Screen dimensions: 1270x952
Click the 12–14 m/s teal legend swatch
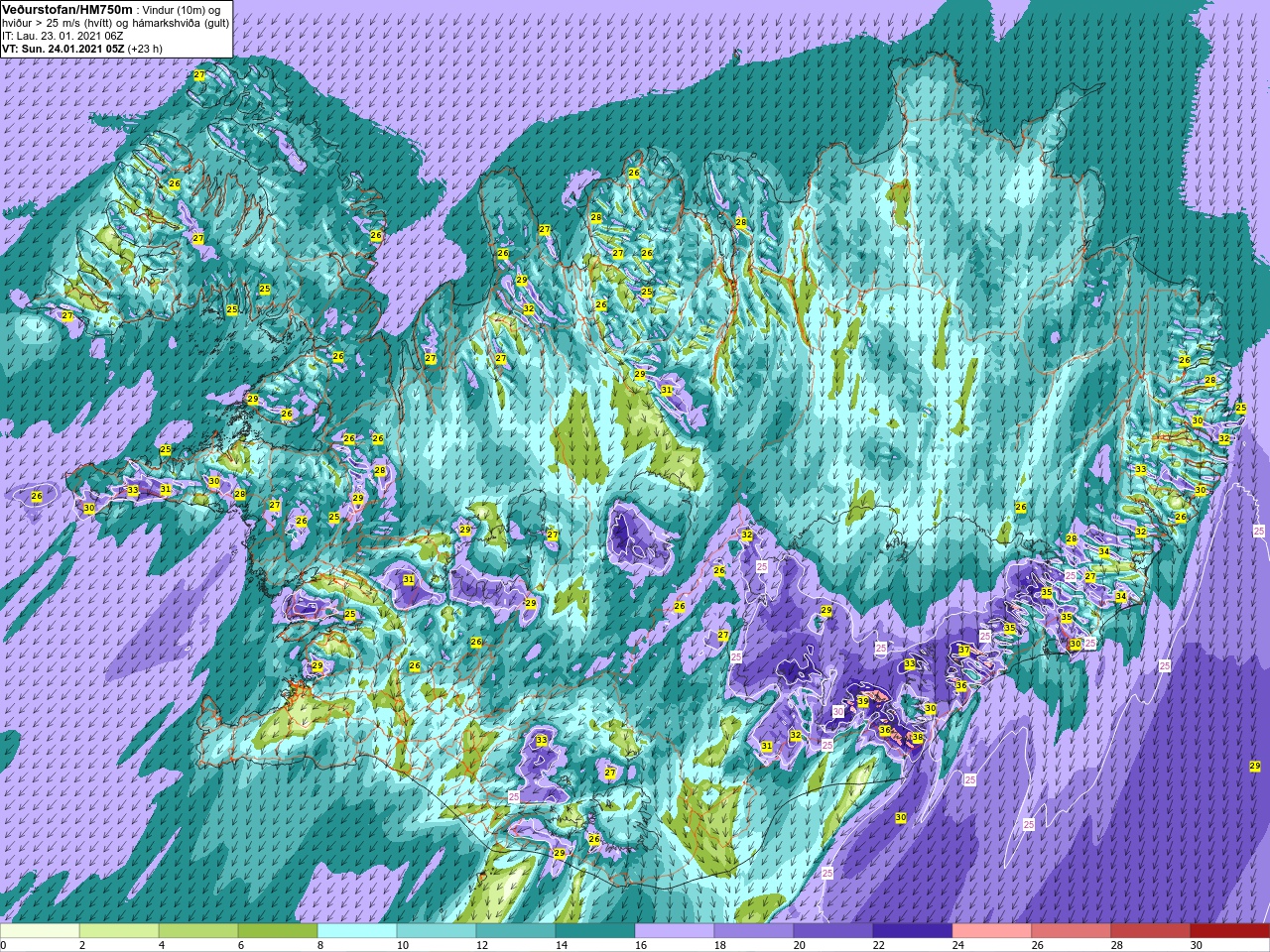click(516, 931)
